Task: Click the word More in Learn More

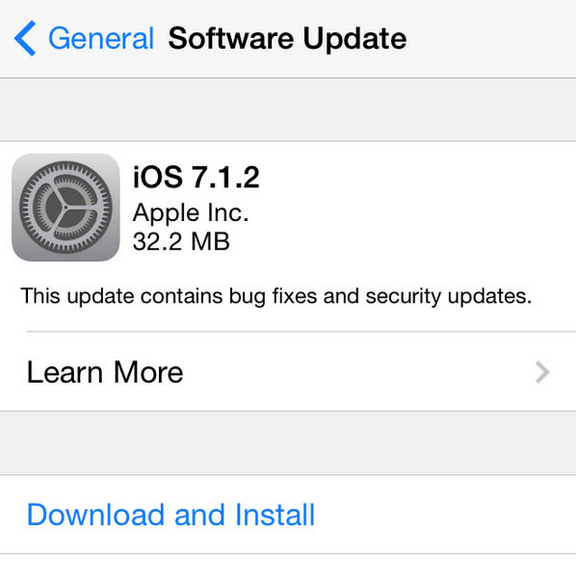Action: pyautogui.click(x=148, y=372)
